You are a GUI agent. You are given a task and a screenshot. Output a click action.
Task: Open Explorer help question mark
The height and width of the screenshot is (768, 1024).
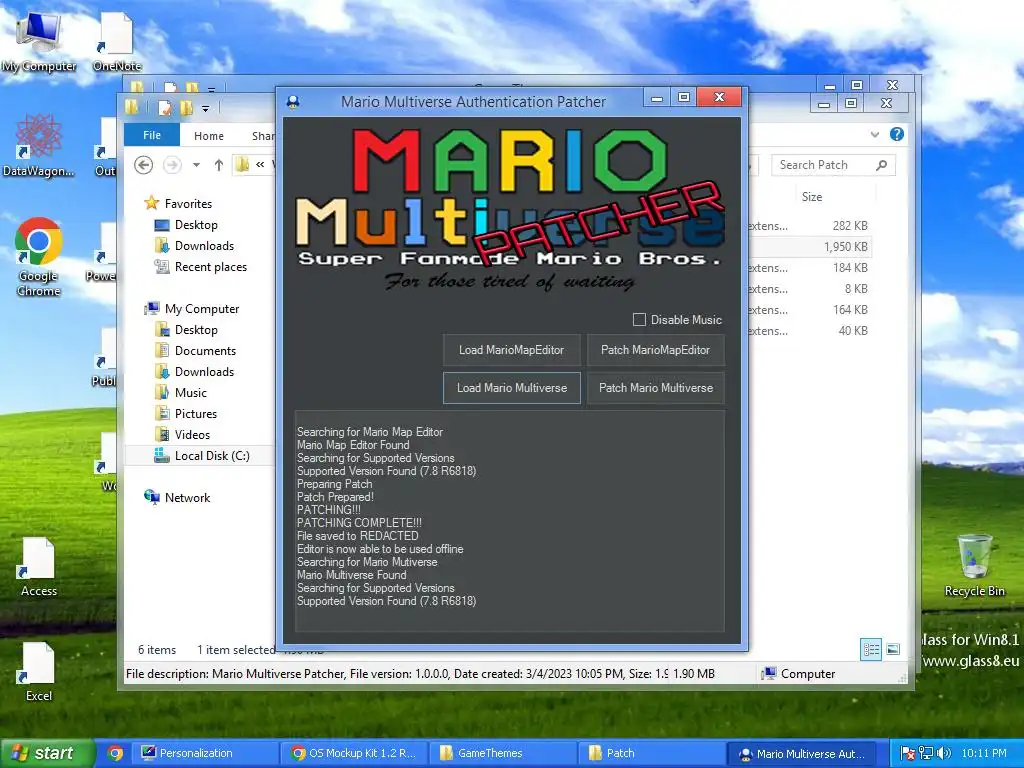(897, 134)
